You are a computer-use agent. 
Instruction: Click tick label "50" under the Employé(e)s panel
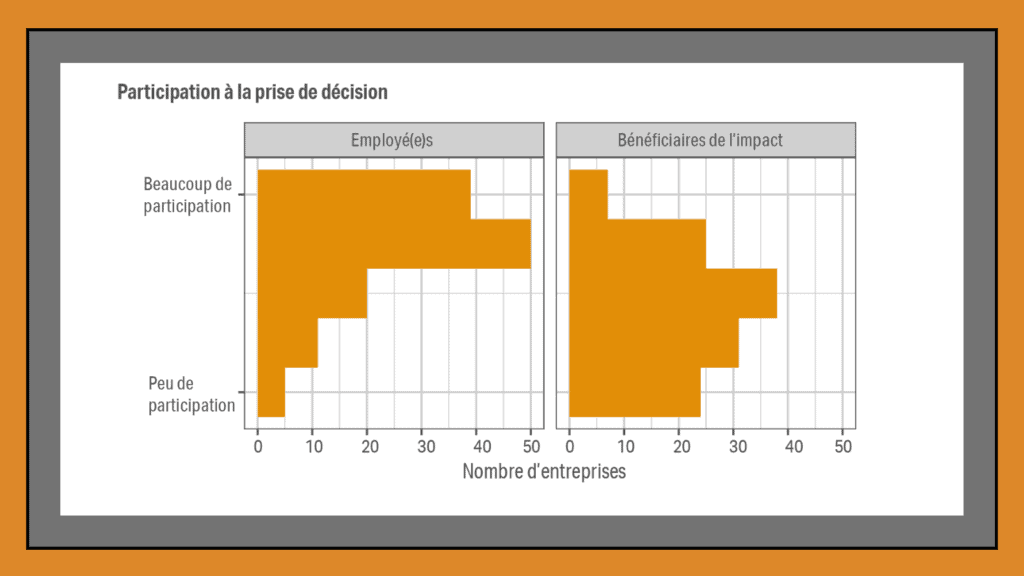[531, 446]
